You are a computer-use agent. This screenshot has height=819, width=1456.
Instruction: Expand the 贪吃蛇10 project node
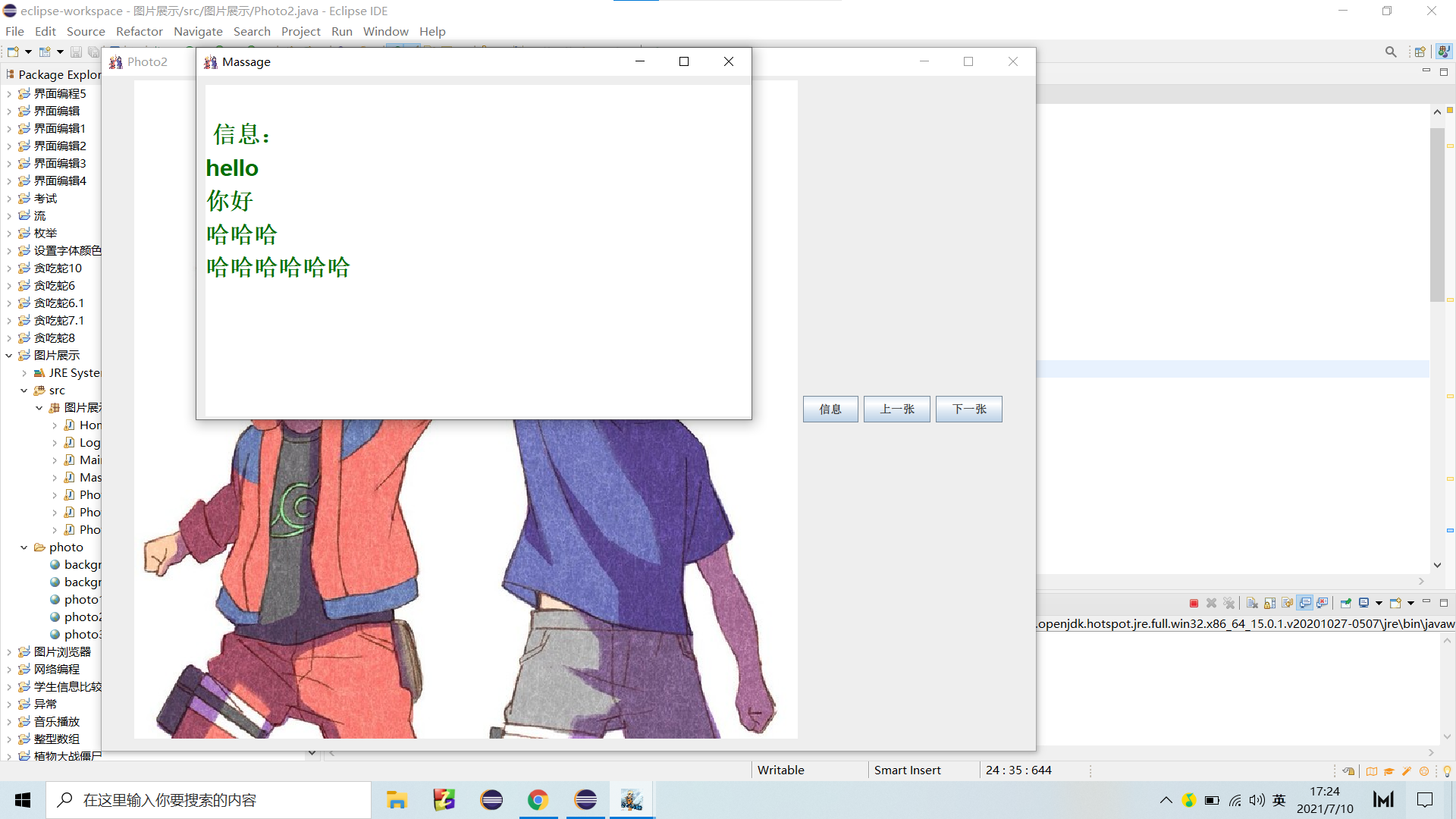coord(9,268)
